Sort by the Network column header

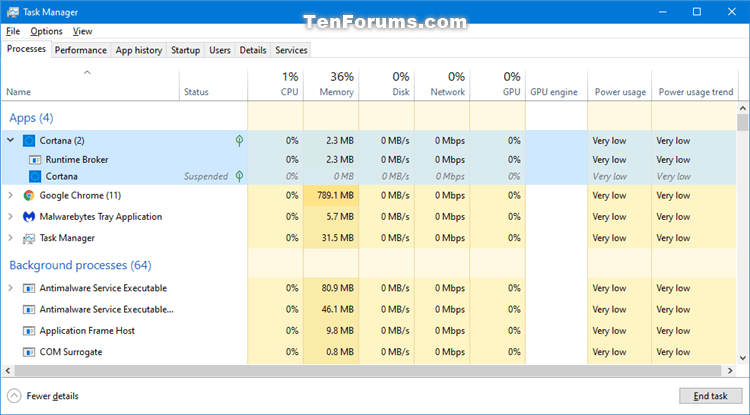[x=442, y=85]
